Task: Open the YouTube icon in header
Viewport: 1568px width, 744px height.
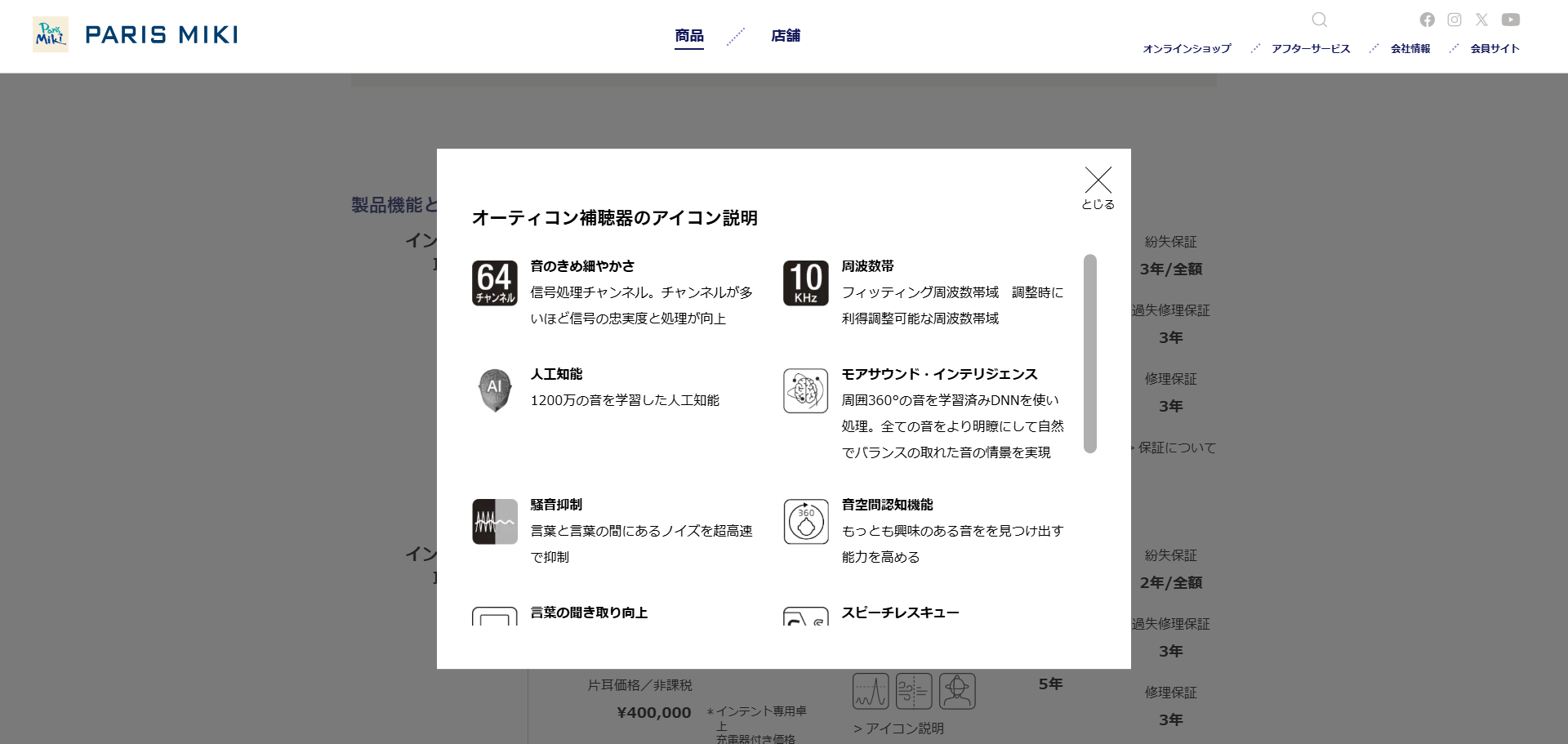Action: [x=1510, y=20]
